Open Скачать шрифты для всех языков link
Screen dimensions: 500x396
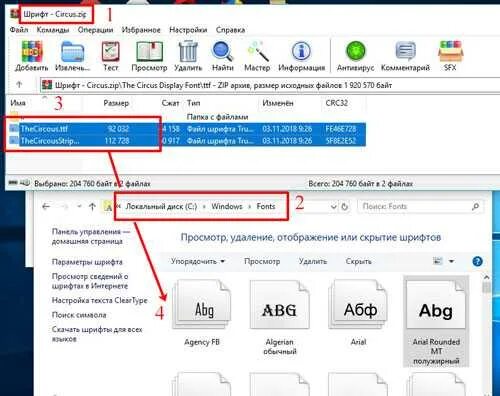(x=97, y=334)
